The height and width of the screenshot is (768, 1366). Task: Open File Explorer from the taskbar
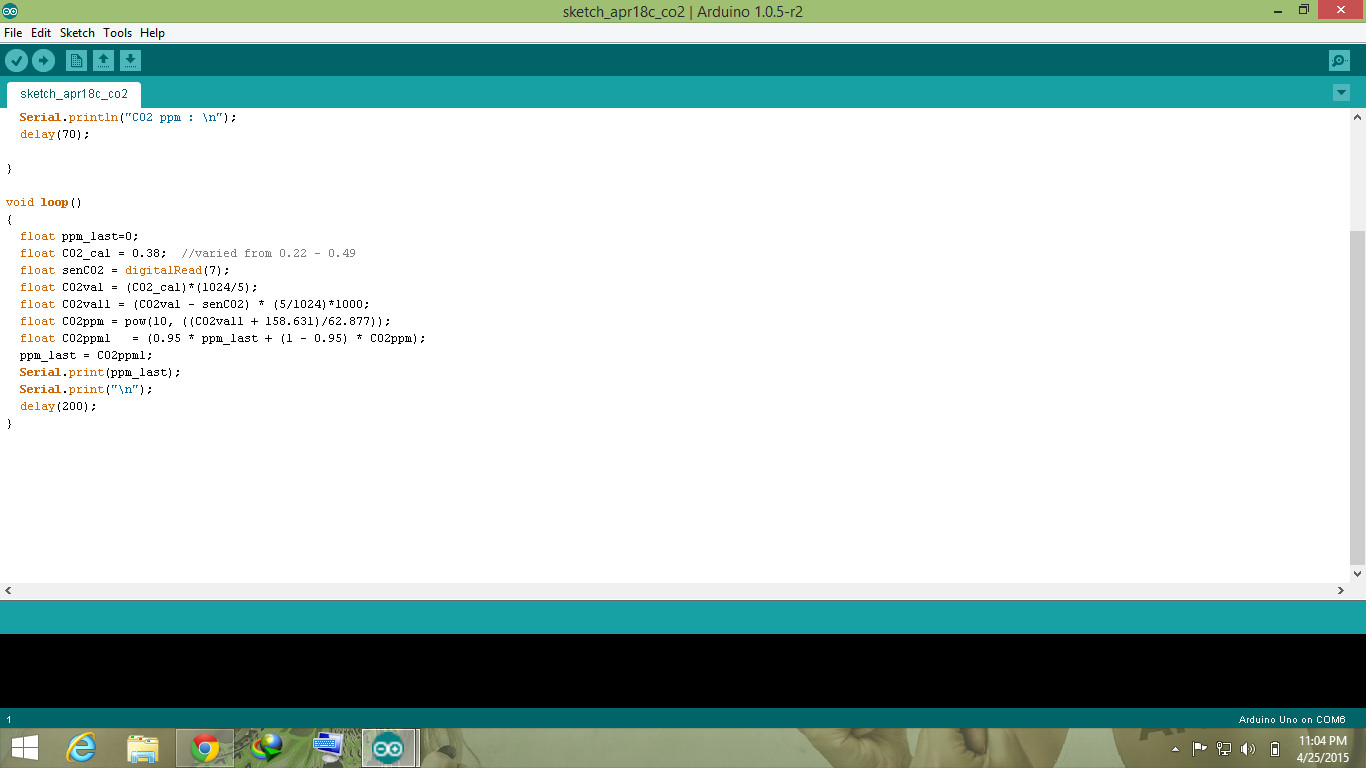143,748
